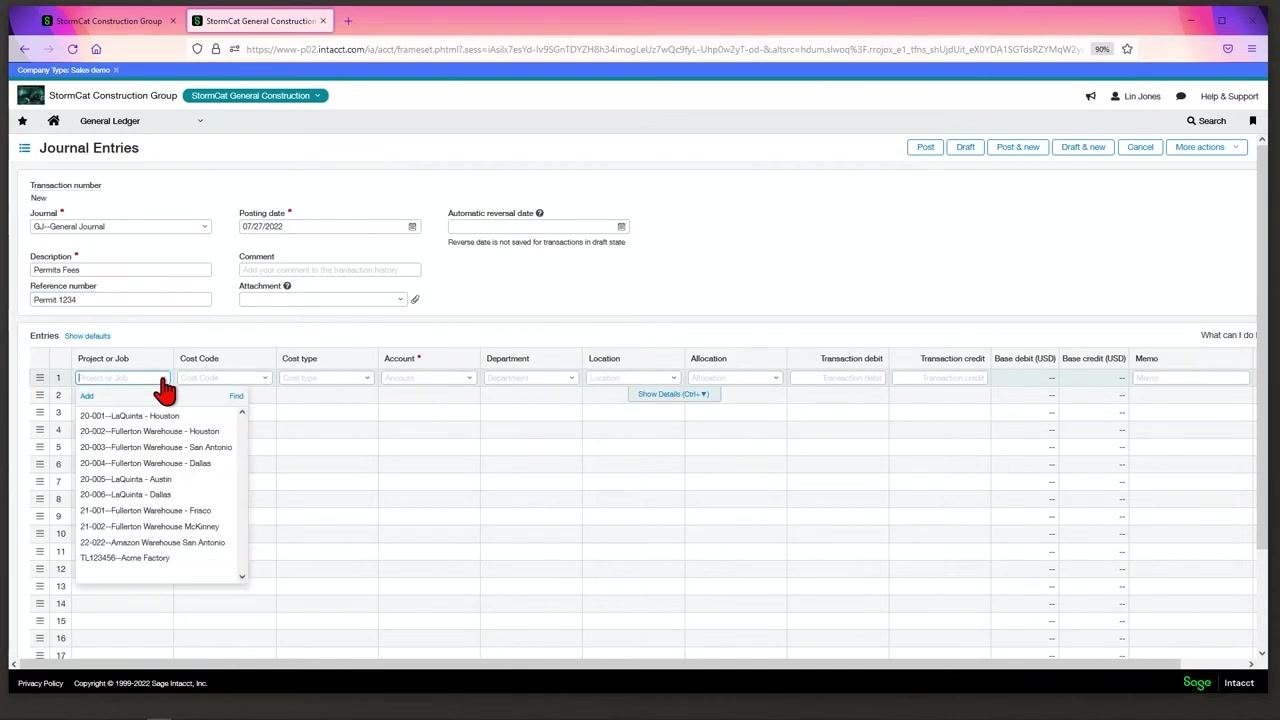Go back in browser history
The width and height of the screenshot is (1280, 720).
(24, 49)
